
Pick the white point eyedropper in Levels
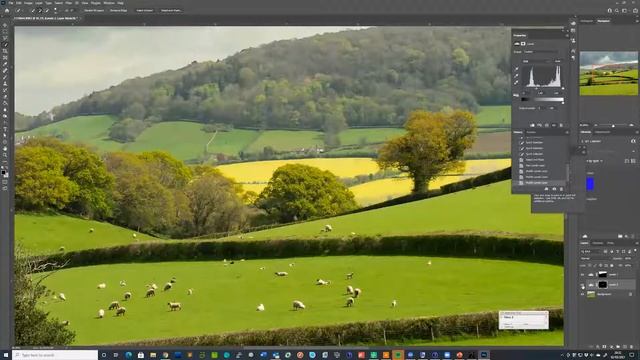coord(516,82)
